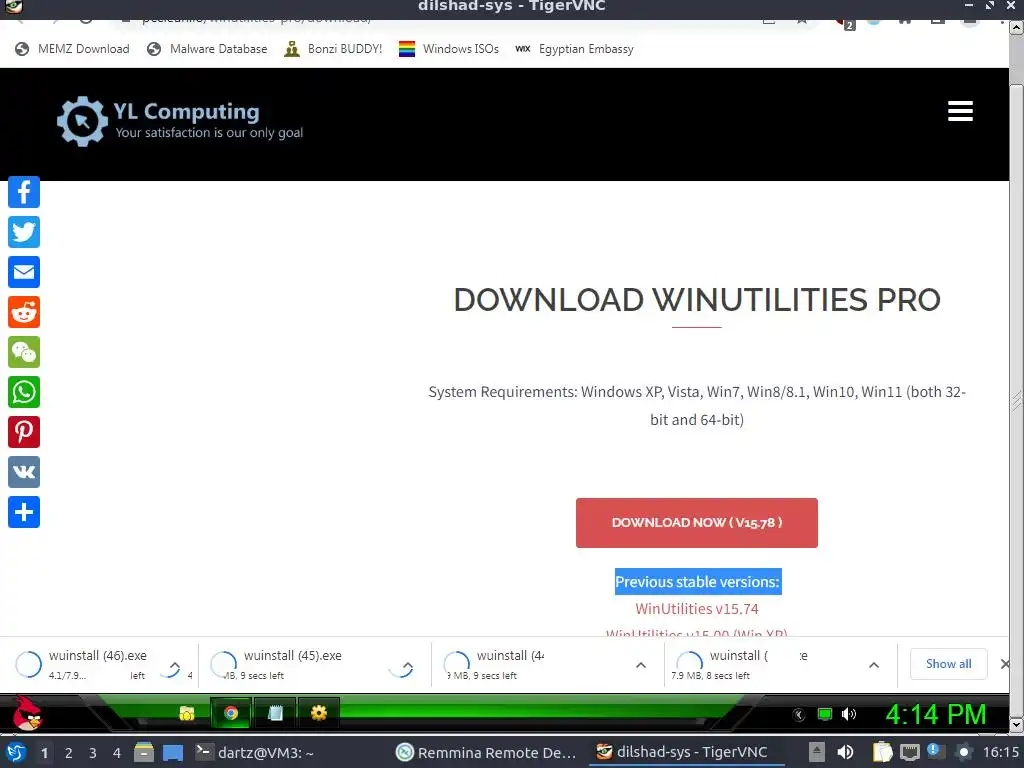This screenshot has width=1024, height=768.
Task: Switch to workspace 4
Action: 117,753
